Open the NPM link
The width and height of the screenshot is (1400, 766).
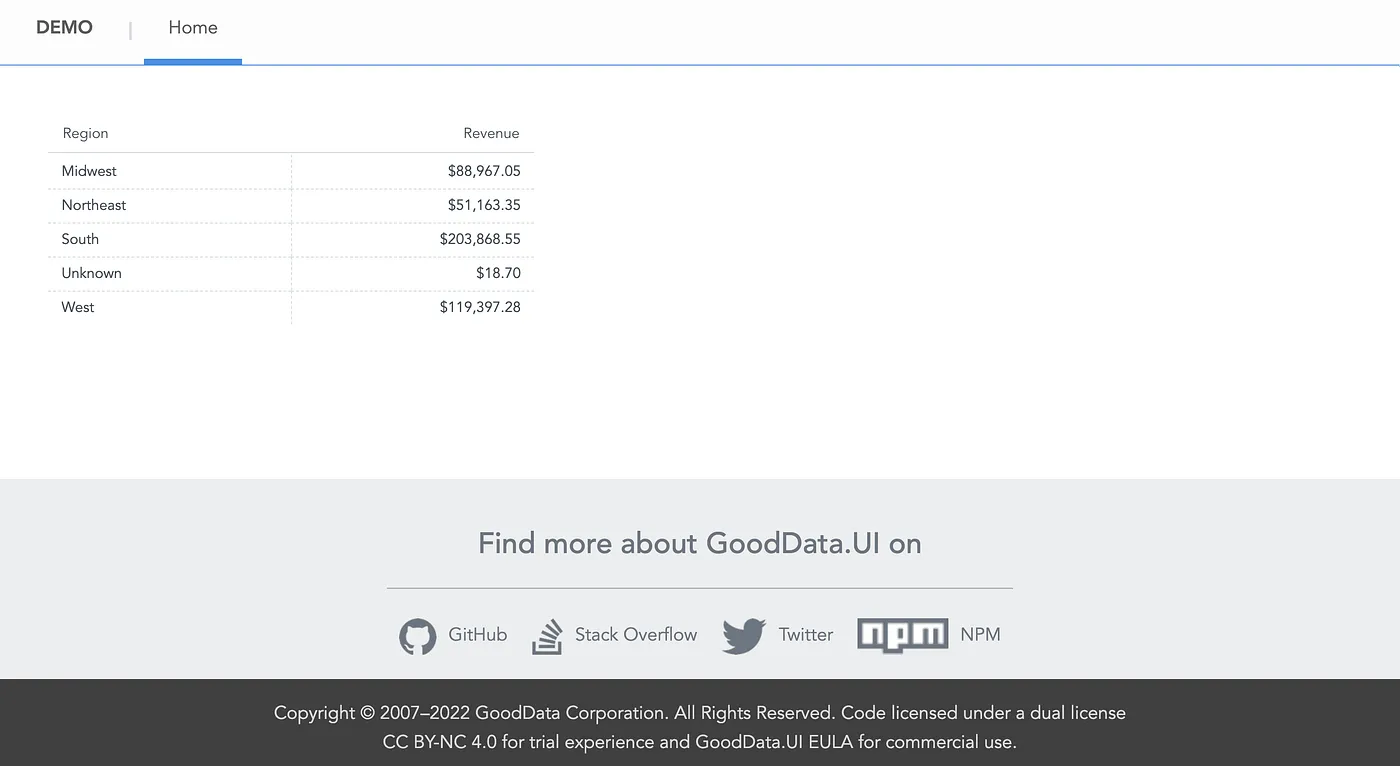(980, 635)
